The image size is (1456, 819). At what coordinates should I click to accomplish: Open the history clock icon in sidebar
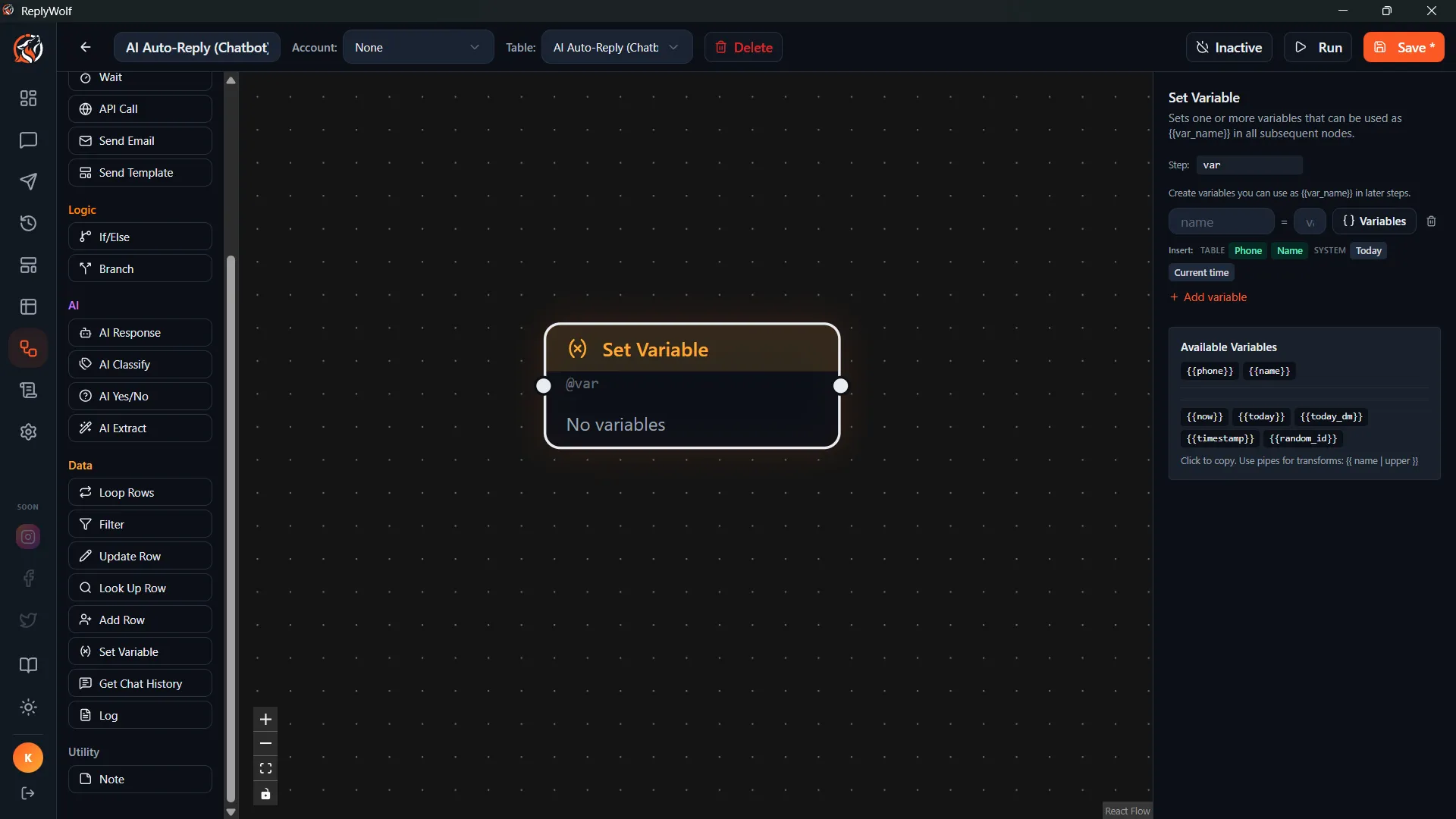pos(28,224)
